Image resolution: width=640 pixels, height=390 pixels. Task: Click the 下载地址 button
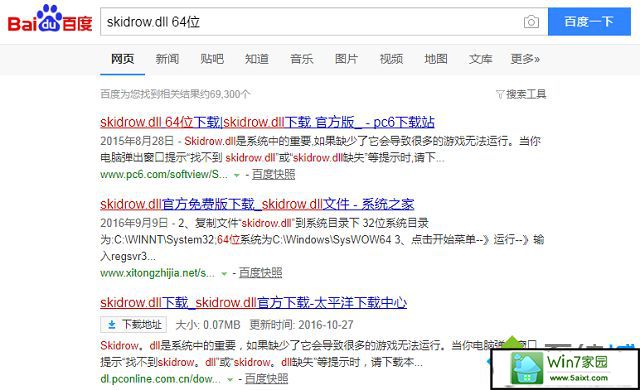click(x=133, y=325)
